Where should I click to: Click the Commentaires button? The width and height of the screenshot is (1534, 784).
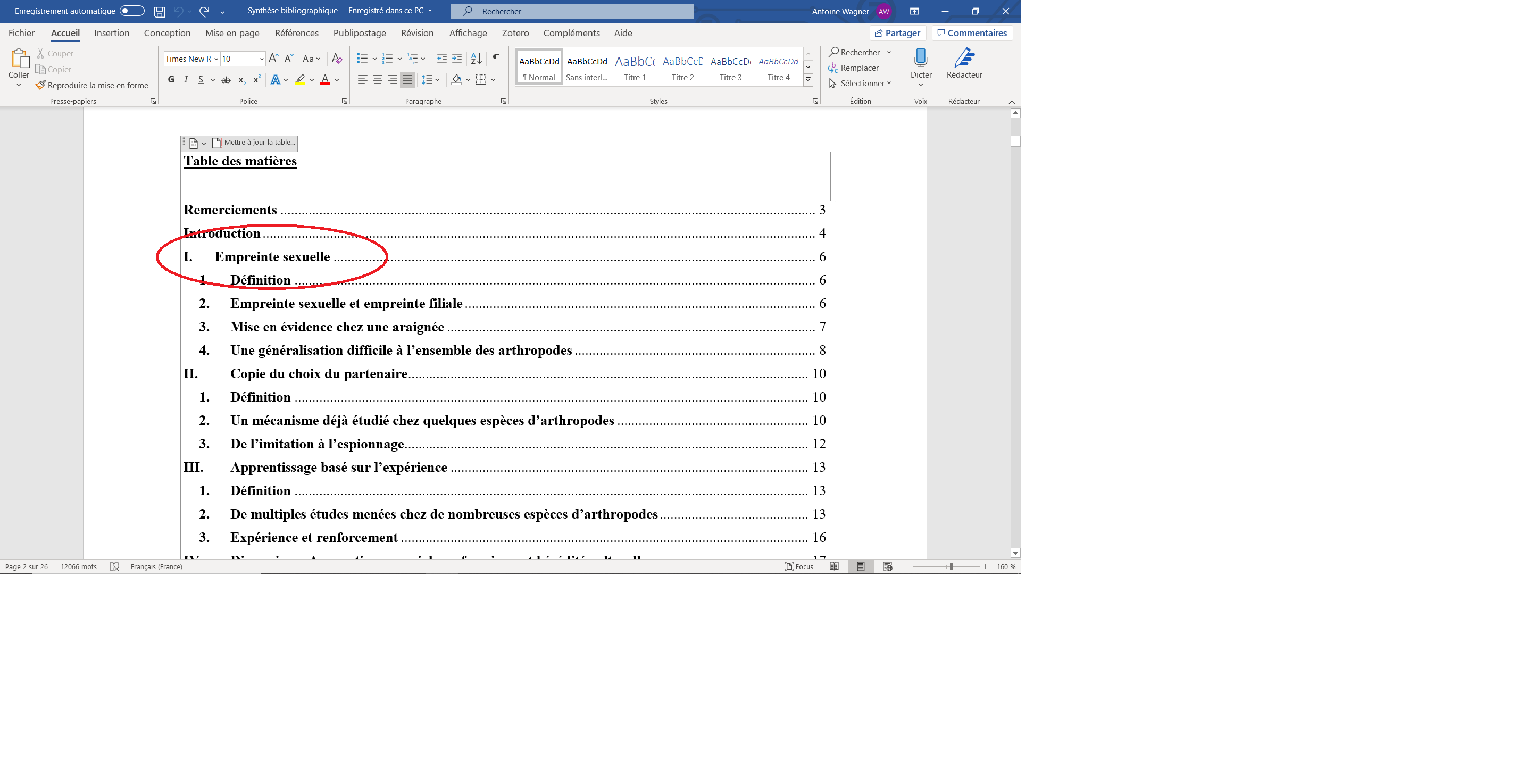(972, 33)
